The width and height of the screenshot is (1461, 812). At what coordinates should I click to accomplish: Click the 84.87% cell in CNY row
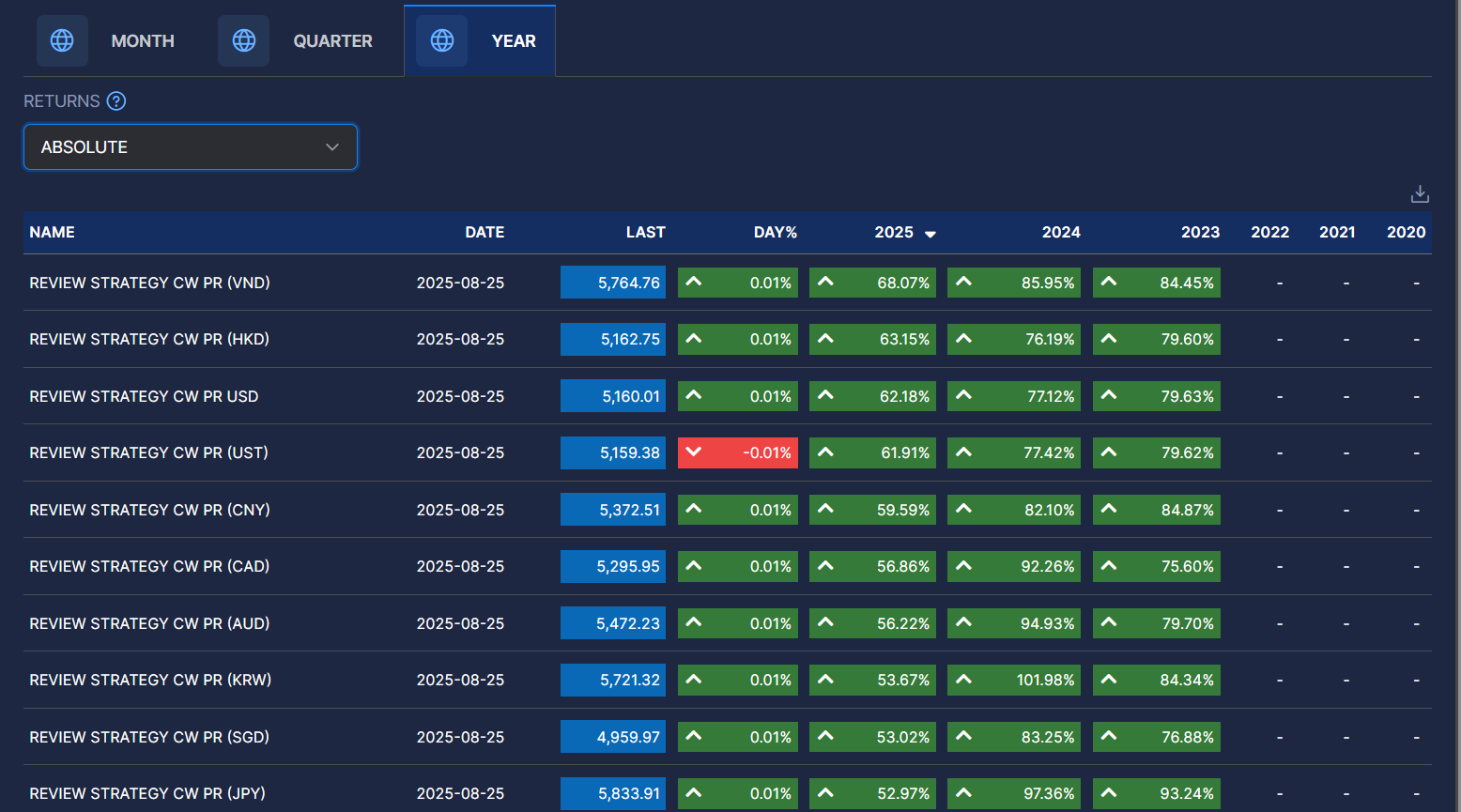click(x=1157, y=509)
